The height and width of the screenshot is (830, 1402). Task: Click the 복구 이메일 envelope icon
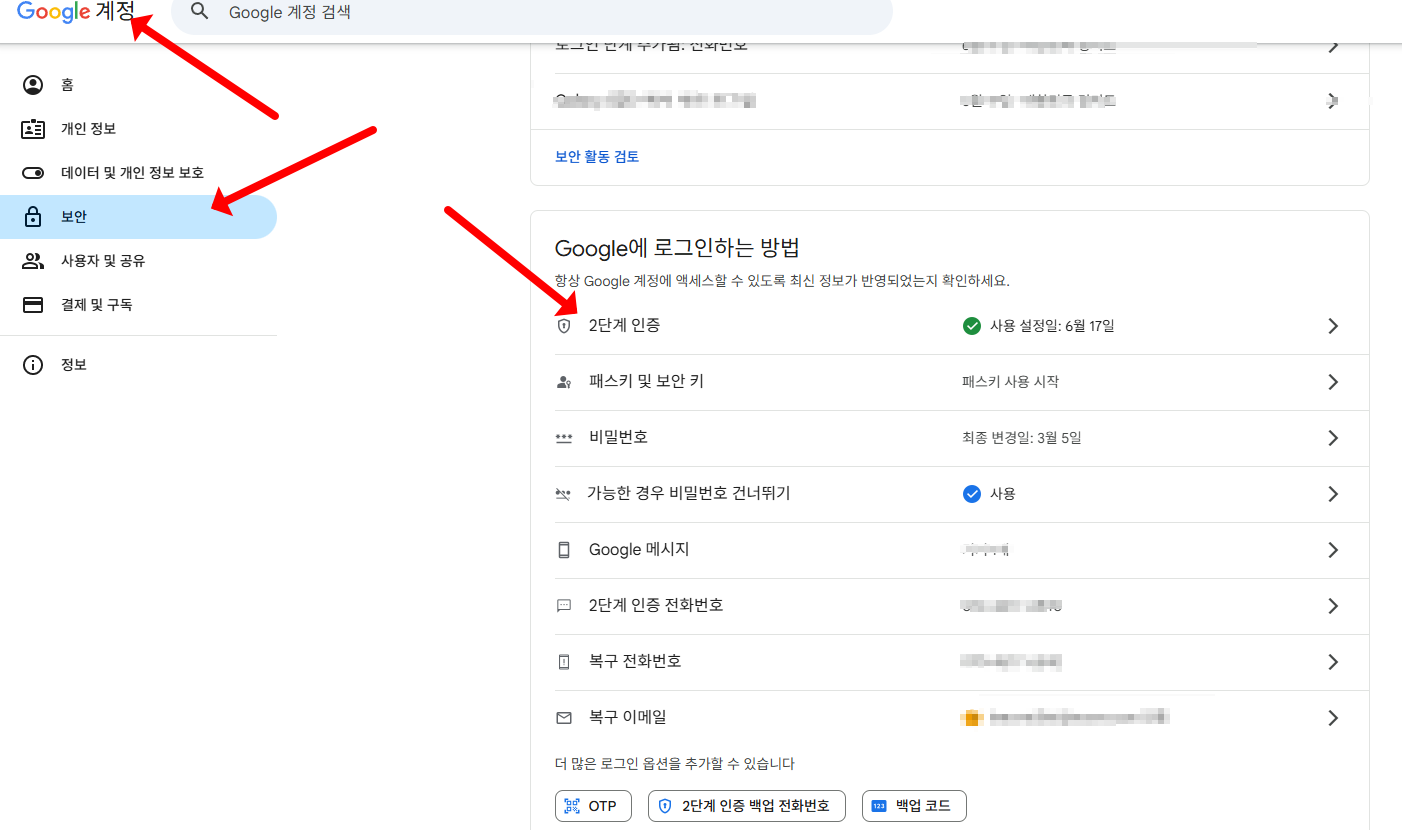tap(564, 718)
